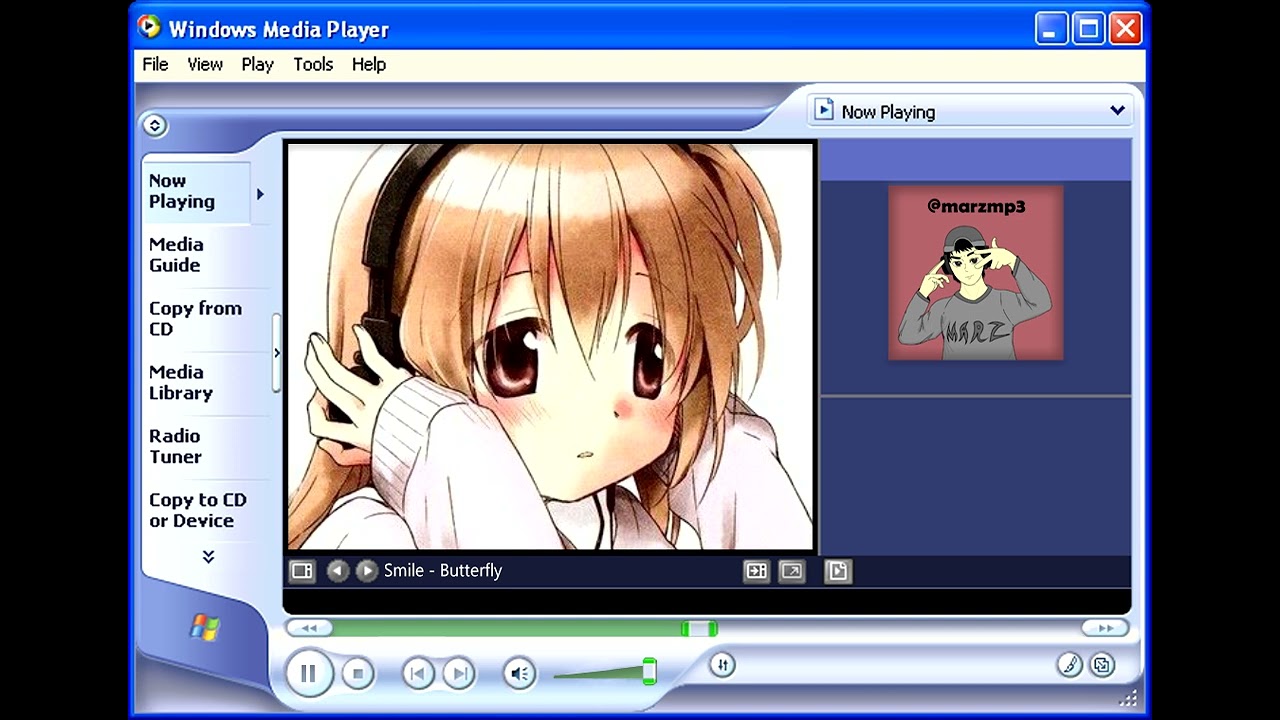The height and width of the screenshot is (720, 1280).
Task: Mute the sound with speaker icon
Action: [x=519, y=674]
